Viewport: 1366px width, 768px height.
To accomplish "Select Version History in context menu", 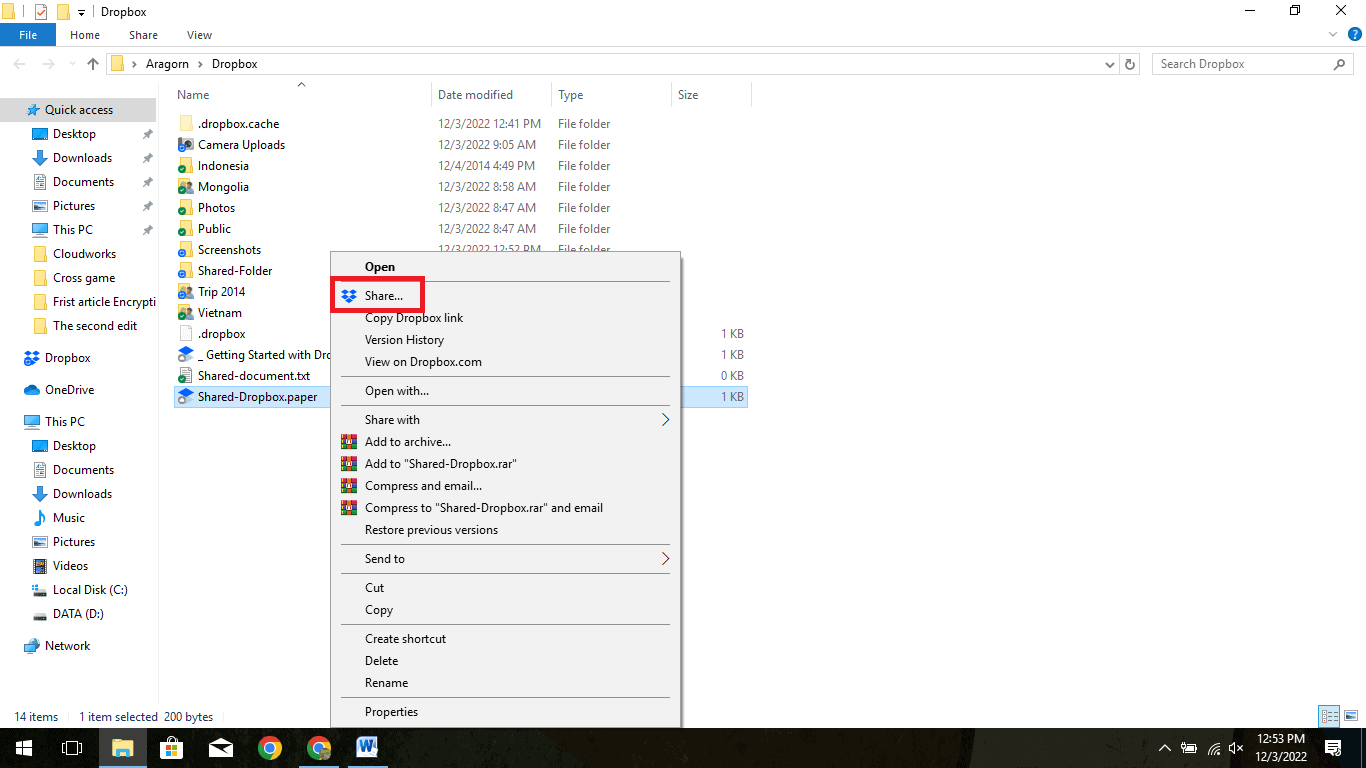I will (404, 340).
